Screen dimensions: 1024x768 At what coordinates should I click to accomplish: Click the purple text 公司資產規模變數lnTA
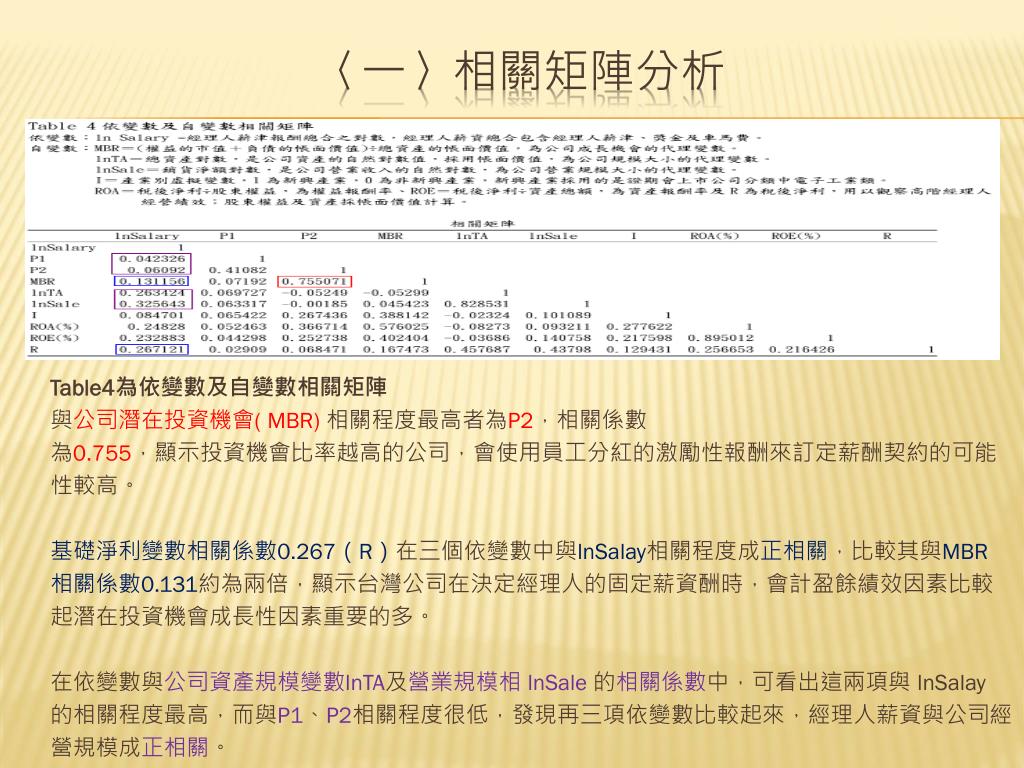[x=274, y=682]
